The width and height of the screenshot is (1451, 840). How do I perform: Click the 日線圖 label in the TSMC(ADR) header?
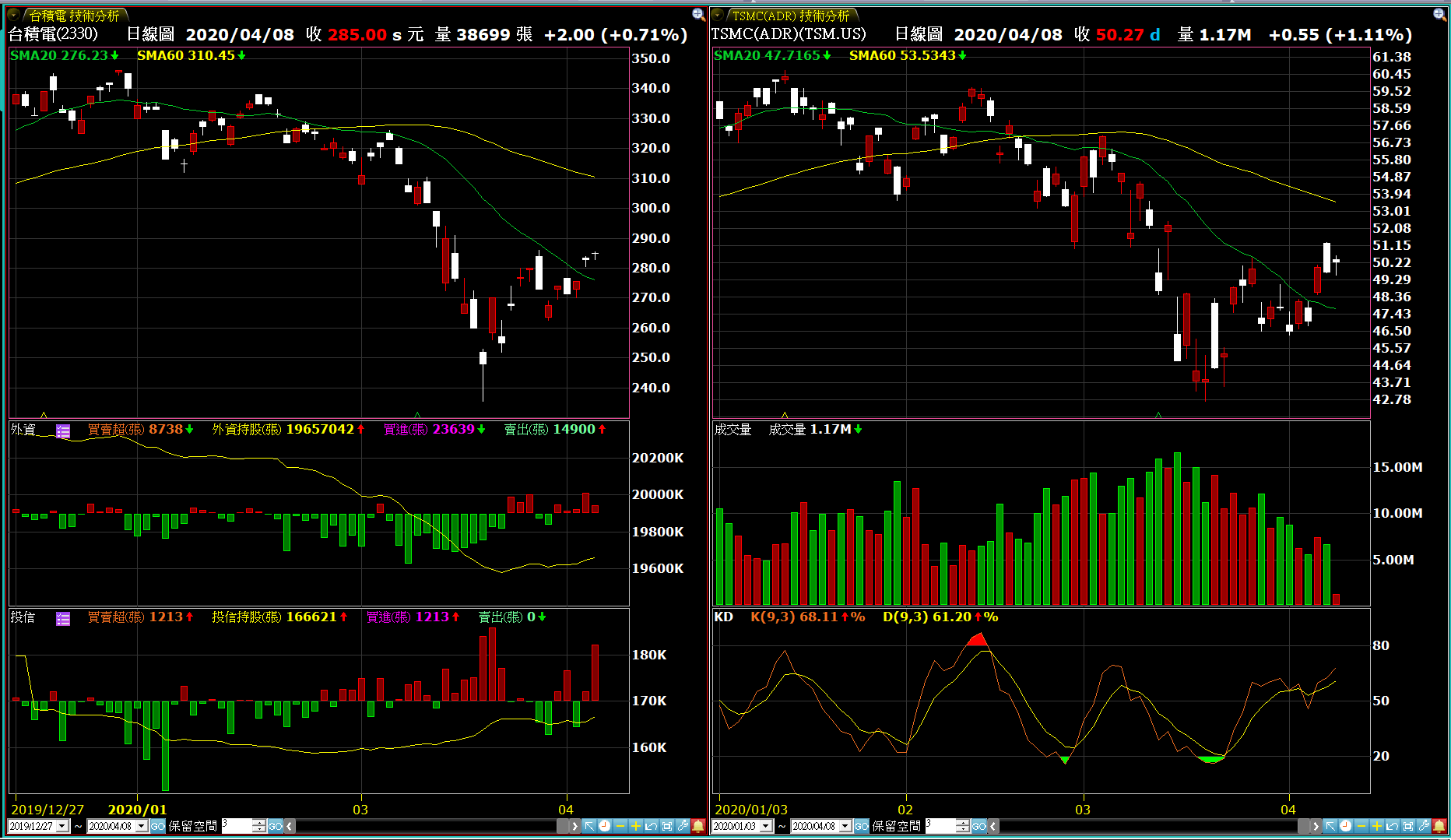[919, 34]
